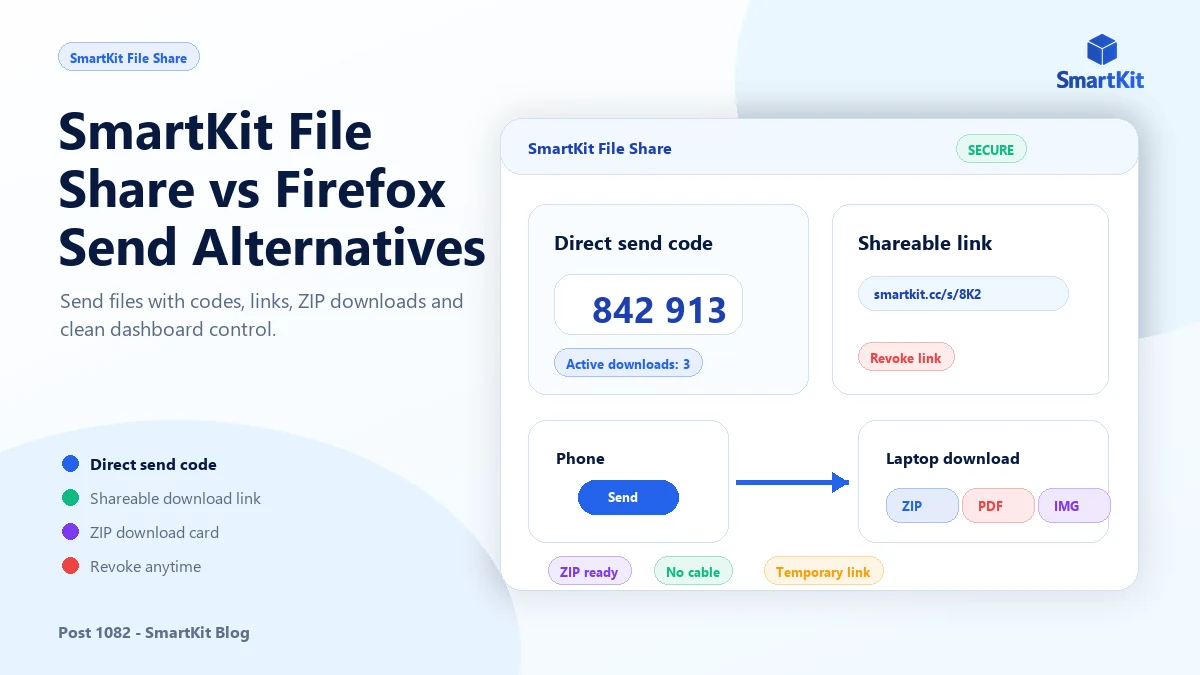Image resolution: width=1200 pixels, height=675 pixels.
Task: Select the ZIP download chip
Action: point(922,505)
